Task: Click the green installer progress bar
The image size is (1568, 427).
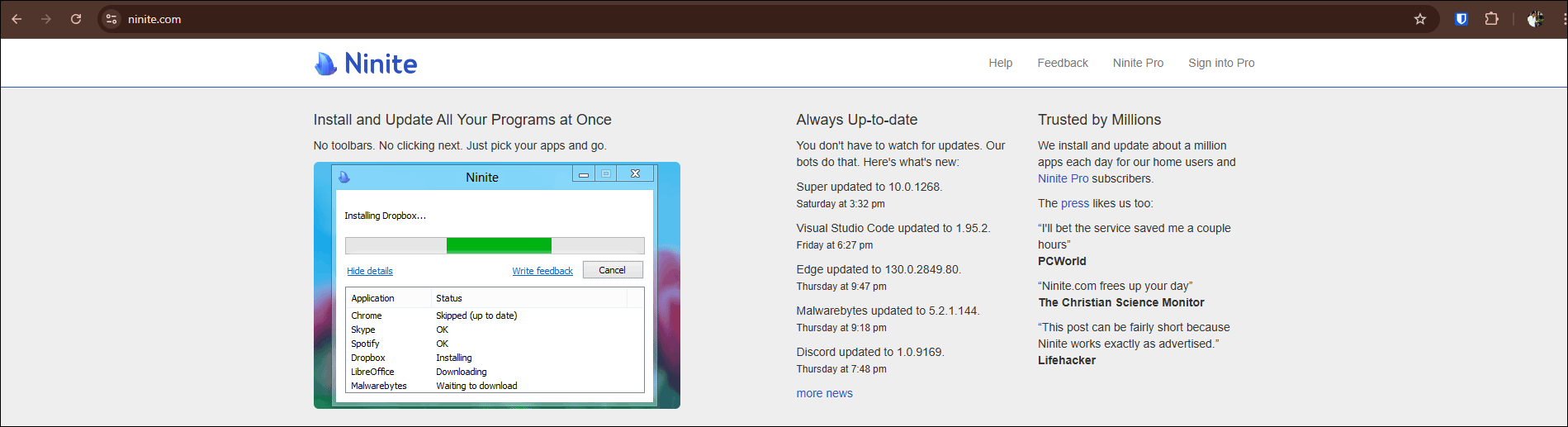Action: pos(499,245)
